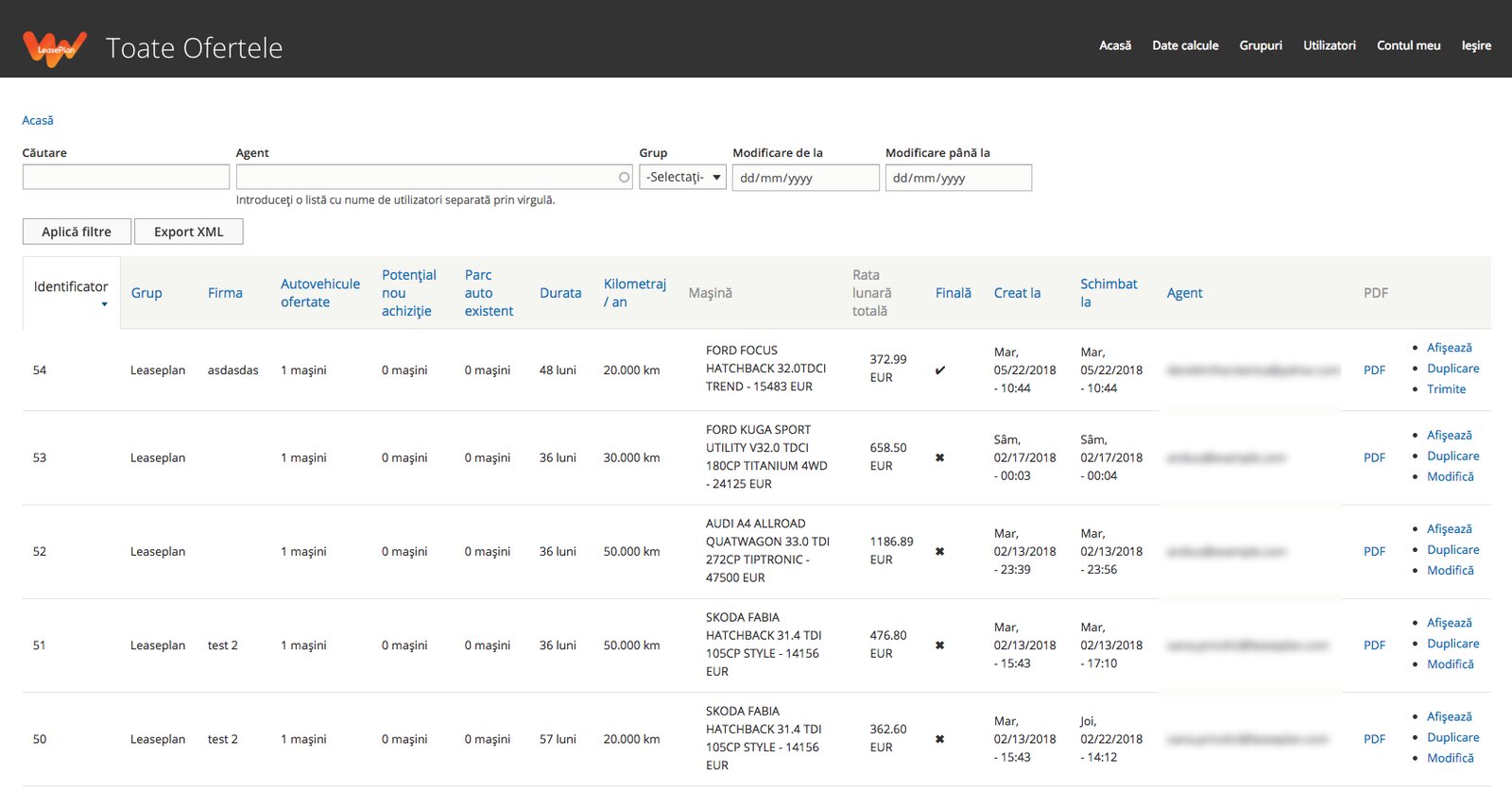Sort the table by Durata column
This screenshot has height=792, width=1512.
(560, 293)
